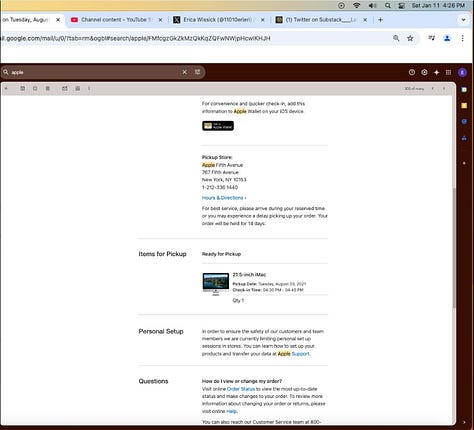Click the screen recording menu bar icon
474x430 pixels.
coord(341,5)
